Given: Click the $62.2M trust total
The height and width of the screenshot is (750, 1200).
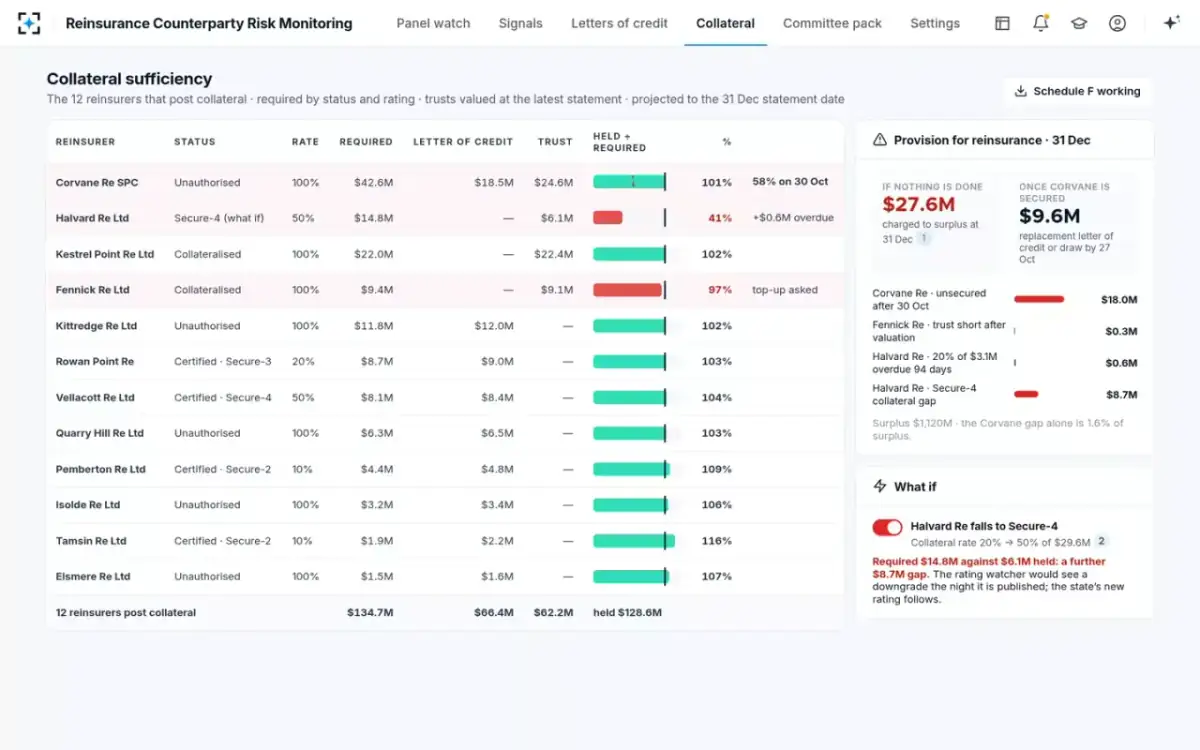Looking at the screenshot, I should pyautogui.click(x=553, y=612).
